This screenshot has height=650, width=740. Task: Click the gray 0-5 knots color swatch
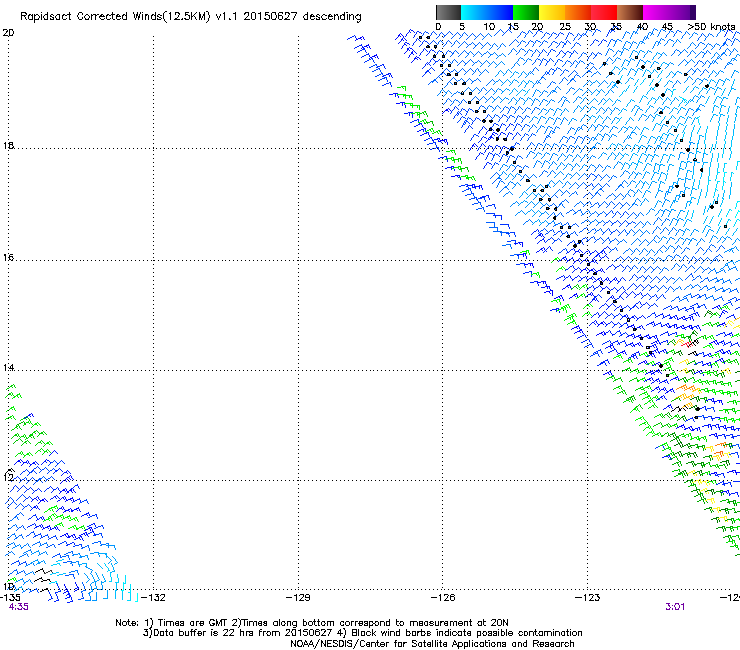coord(448,12)
